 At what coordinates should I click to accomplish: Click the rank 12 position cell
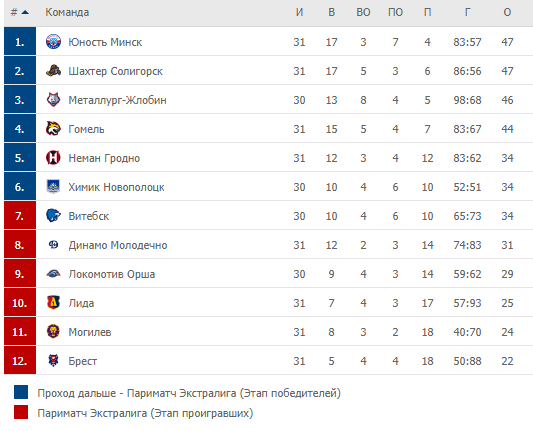(x=20, y=360)
